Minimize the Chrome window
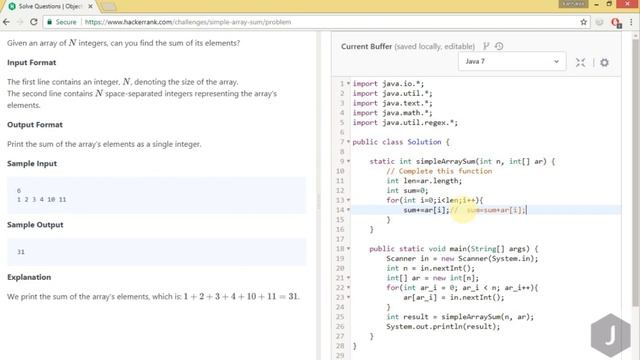 pos(597,4)
